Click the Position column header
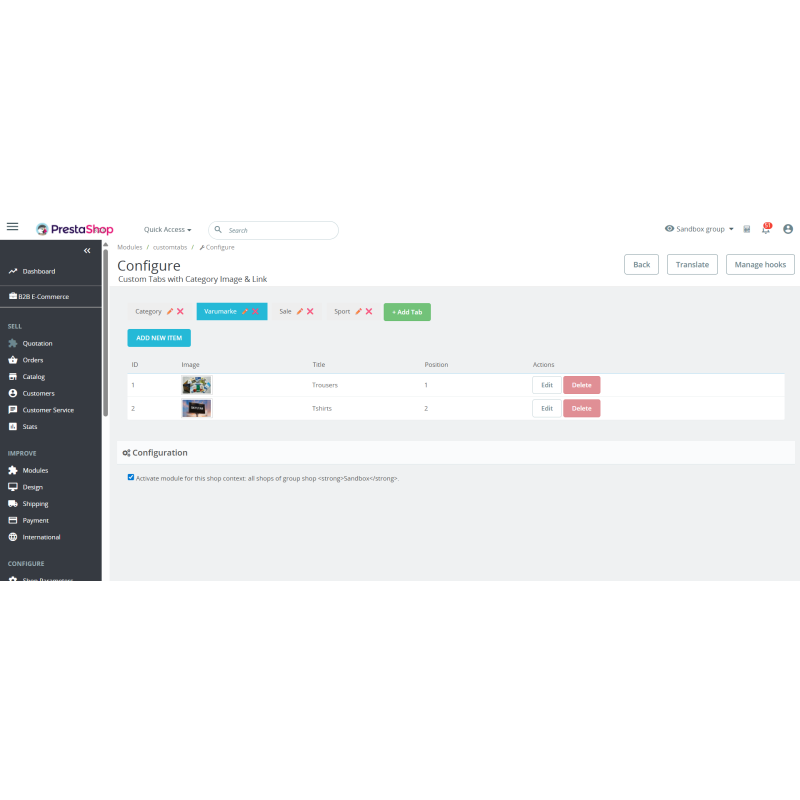This screenshot has width=800, height=800. 436,365
